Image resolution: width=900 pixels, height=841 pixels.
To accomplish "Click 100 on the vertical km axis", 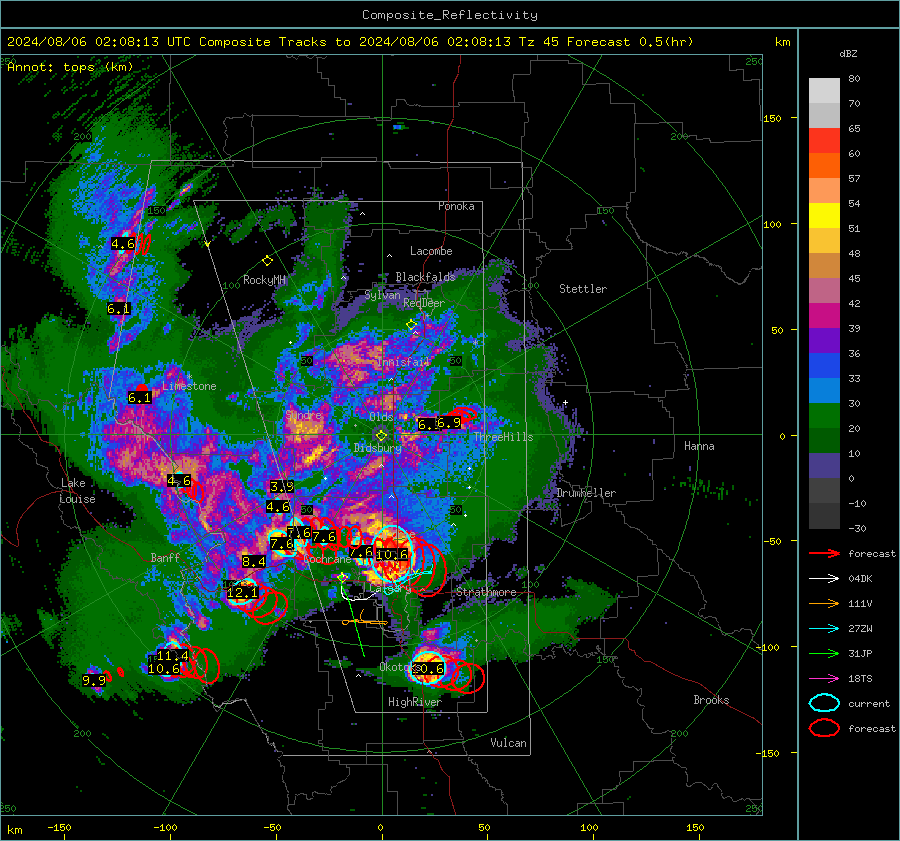I will pyautogui.click(x=772, y=224).
